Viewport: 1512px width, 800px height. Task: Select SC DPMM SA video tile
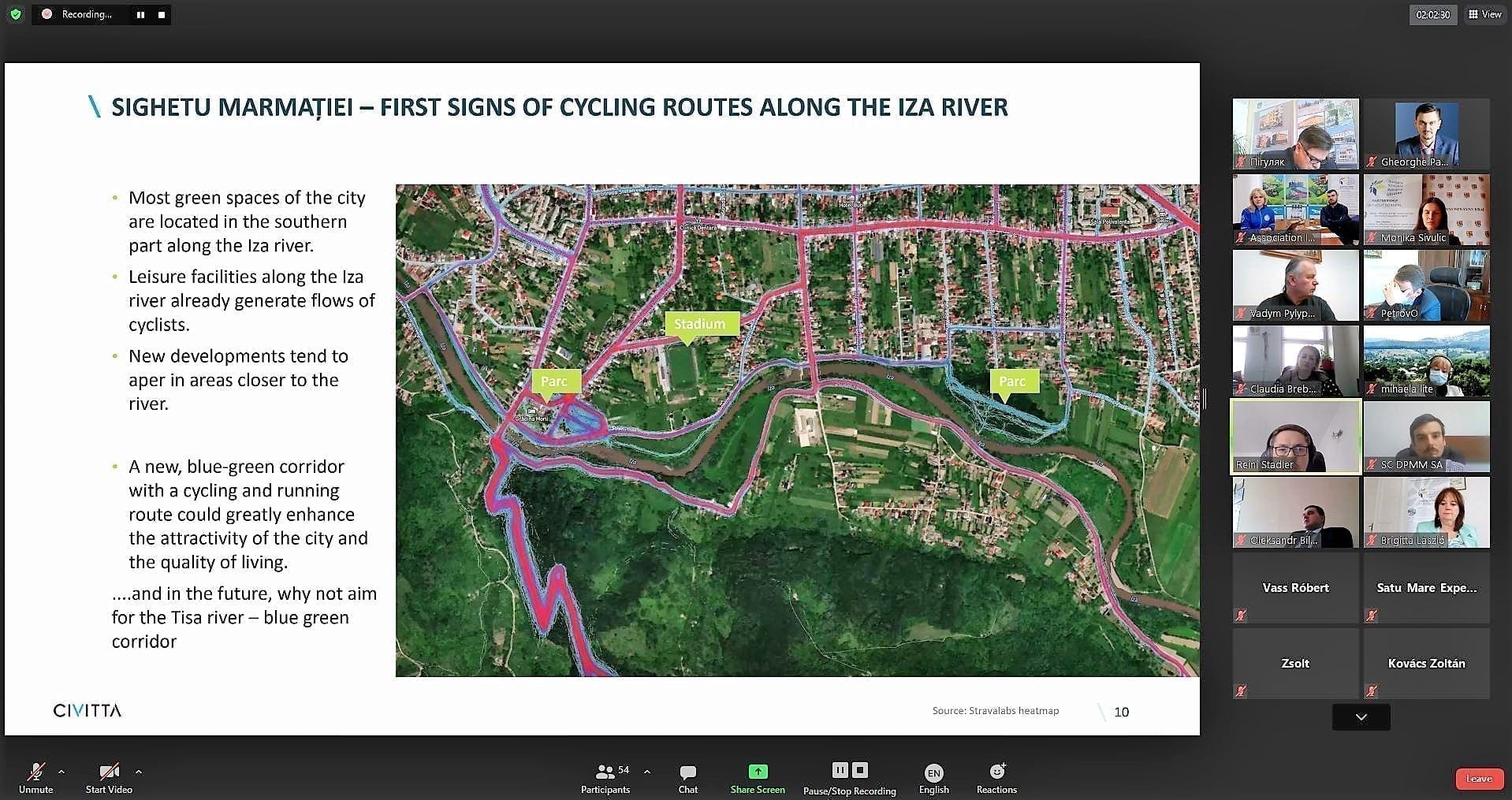click(1426, 436)
